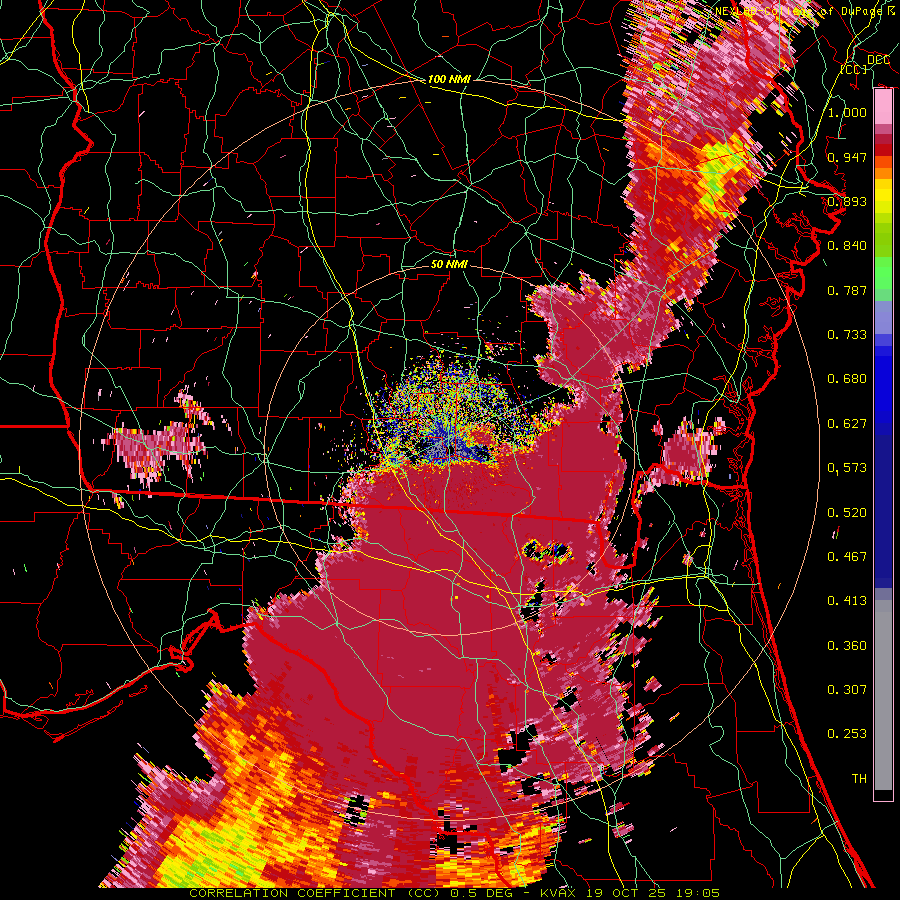Click the 0.253 value on the legend
Screen dimensions: 900x900
point(847,734)
